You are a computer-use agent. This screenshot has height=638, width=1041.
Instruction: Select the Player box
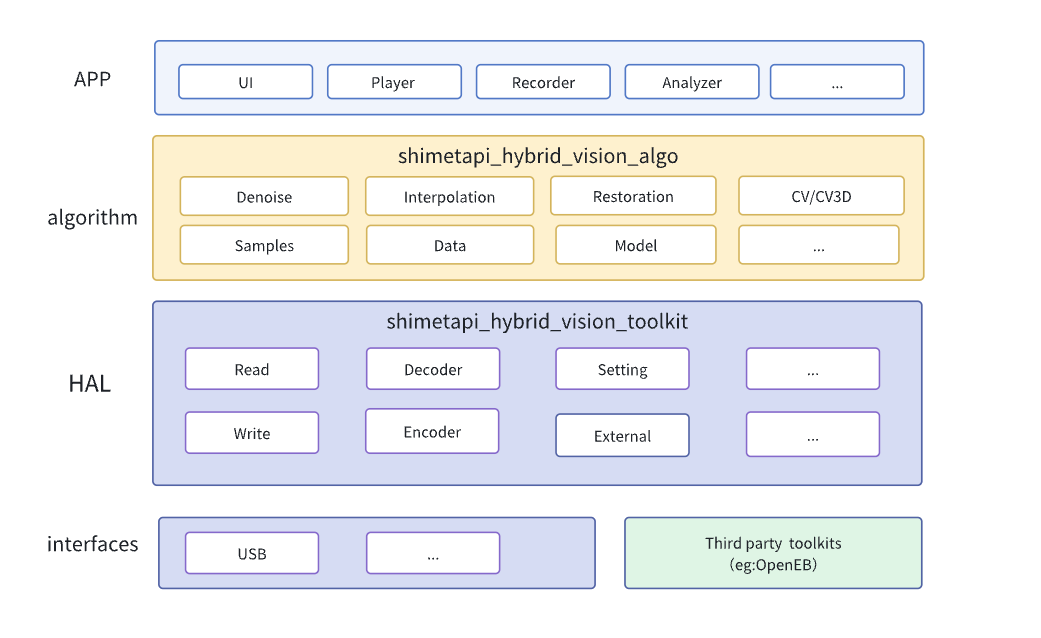tap(394, 82)
